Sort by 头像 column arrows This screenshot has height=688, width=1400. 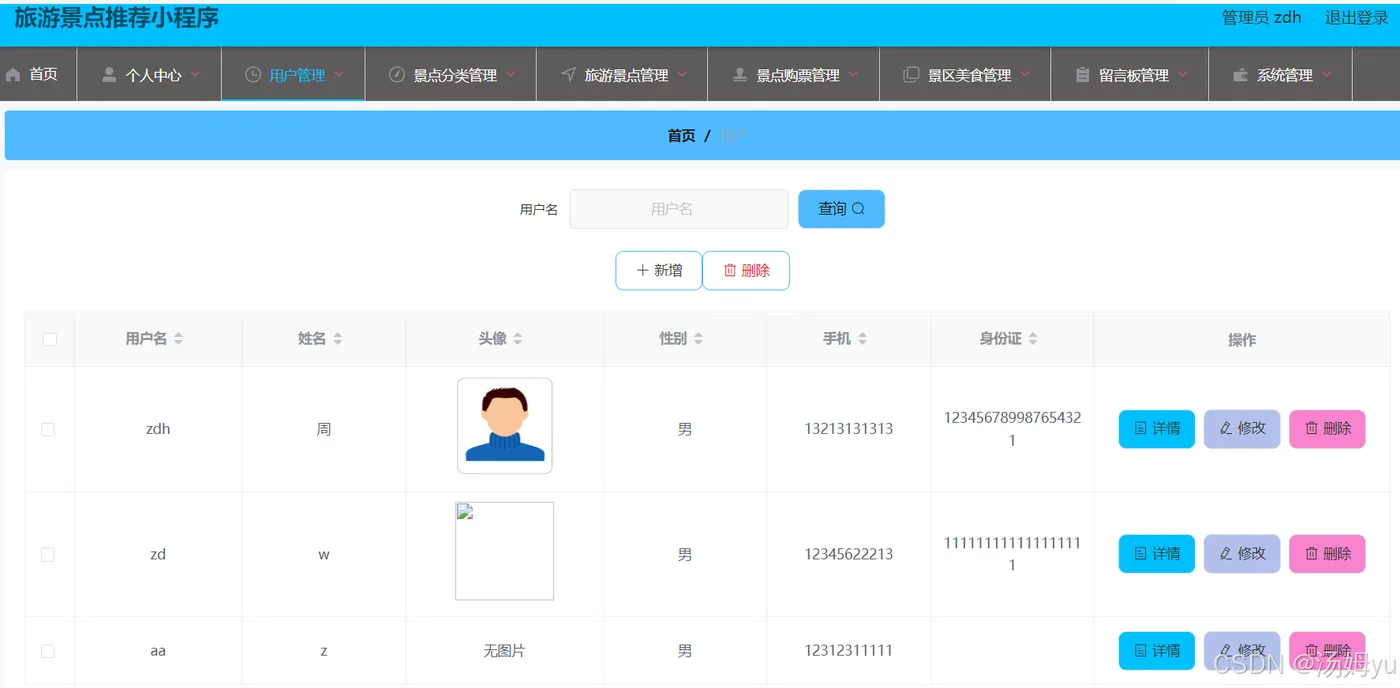pos(518,339)
